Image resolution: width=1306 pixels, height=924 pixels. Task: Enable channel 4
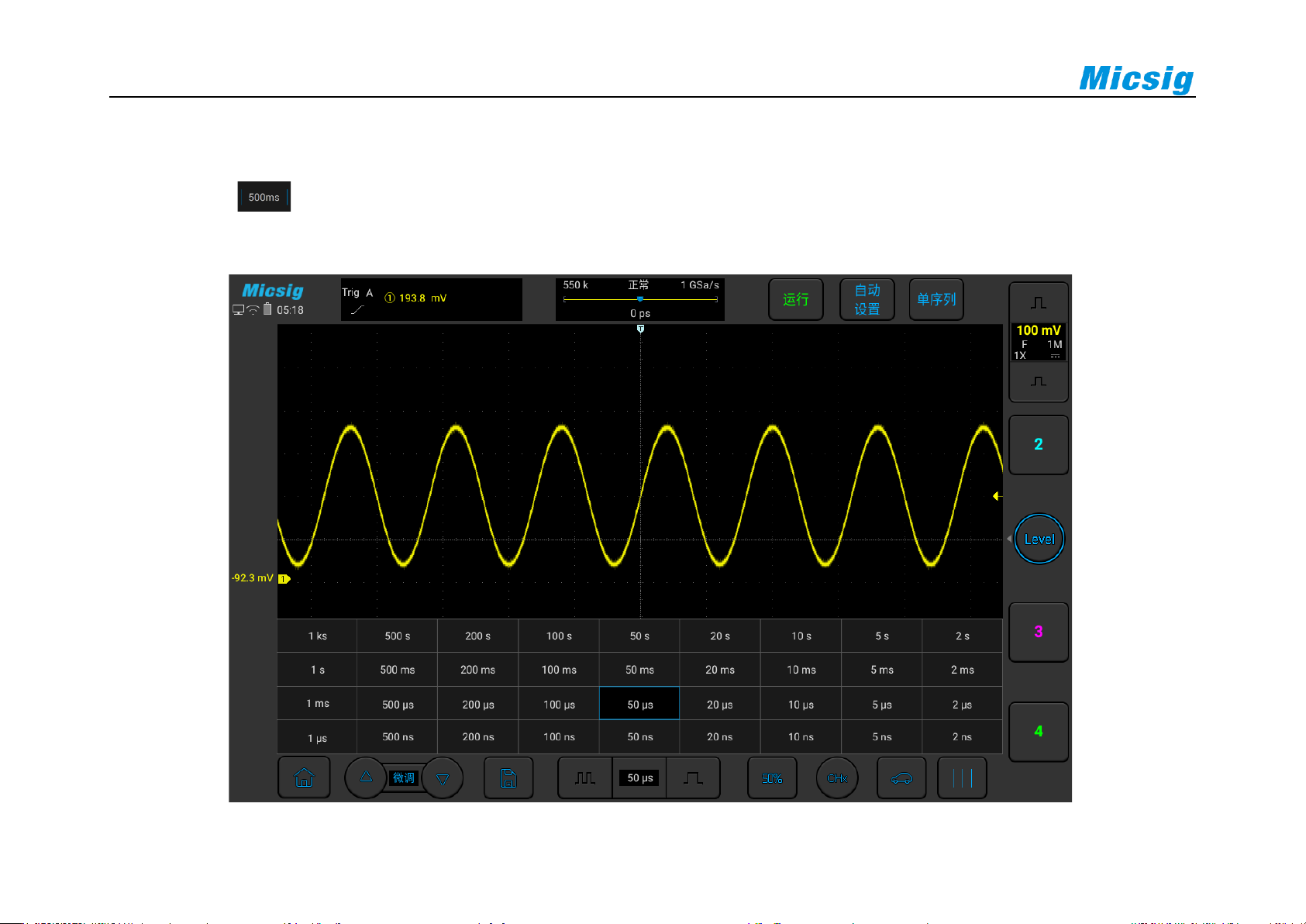pos(1039,731)
